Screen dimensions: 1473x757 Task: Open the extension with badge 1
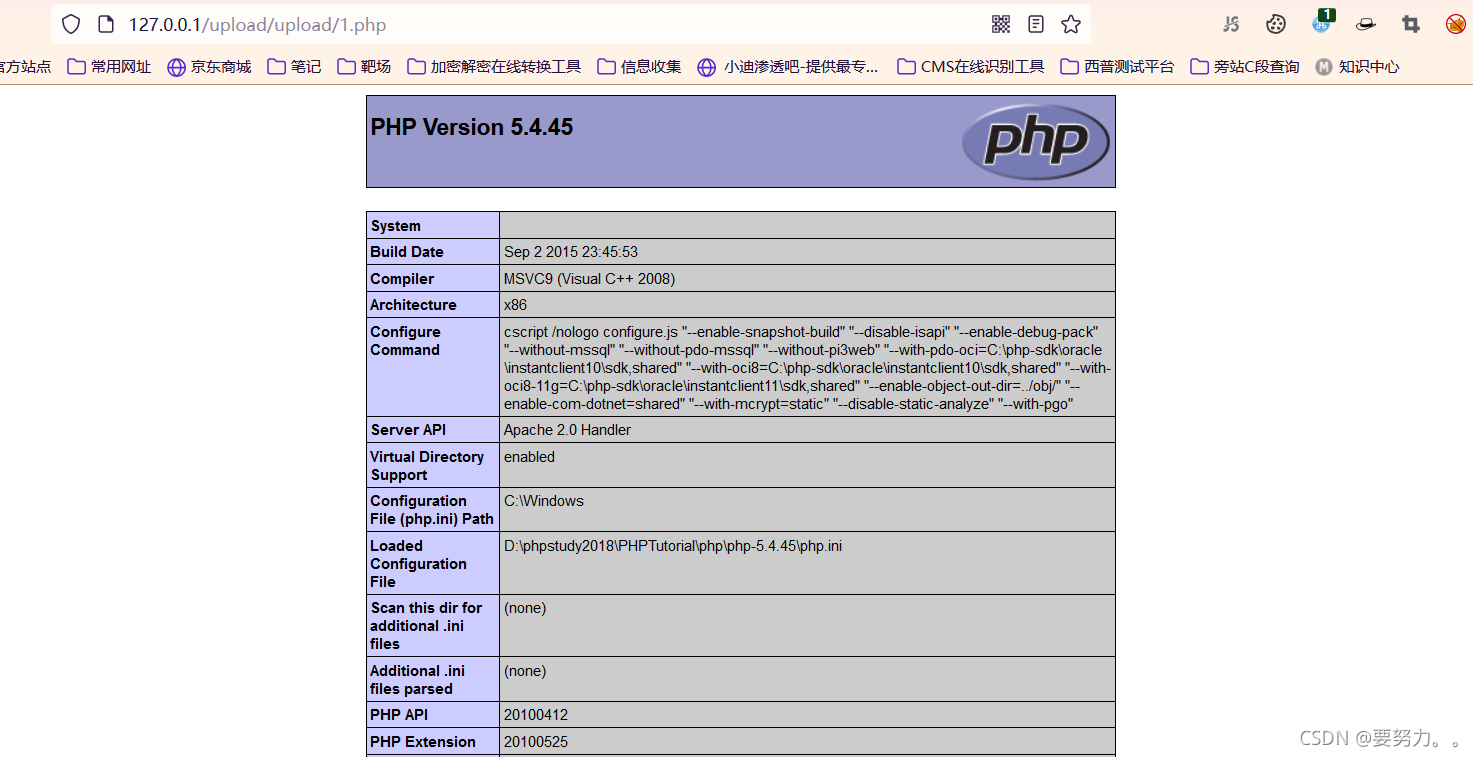(x=1322, y=22)
